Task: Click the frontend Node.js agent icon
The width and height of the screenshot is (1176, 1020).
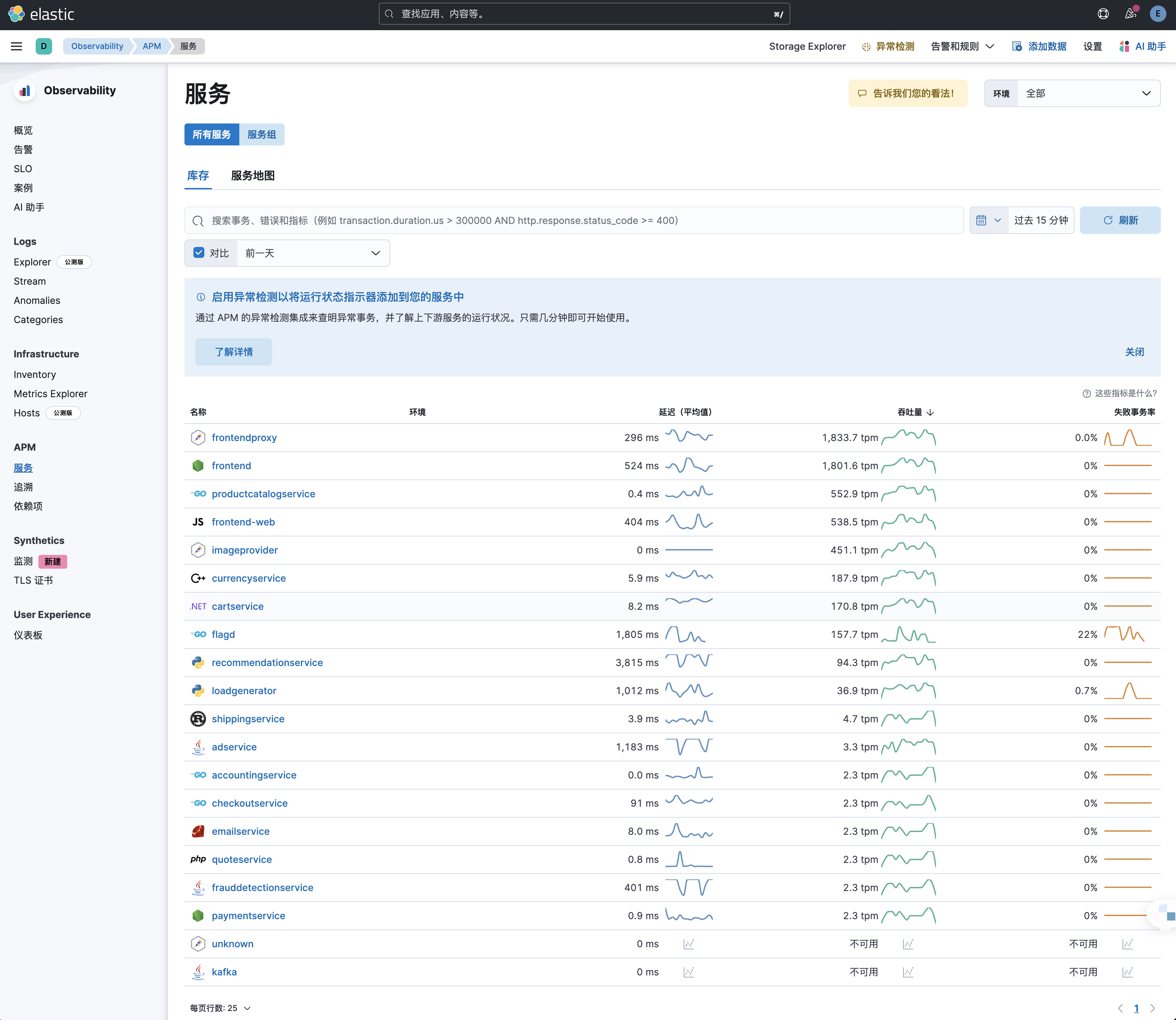Action: click(x=198, y=466)
